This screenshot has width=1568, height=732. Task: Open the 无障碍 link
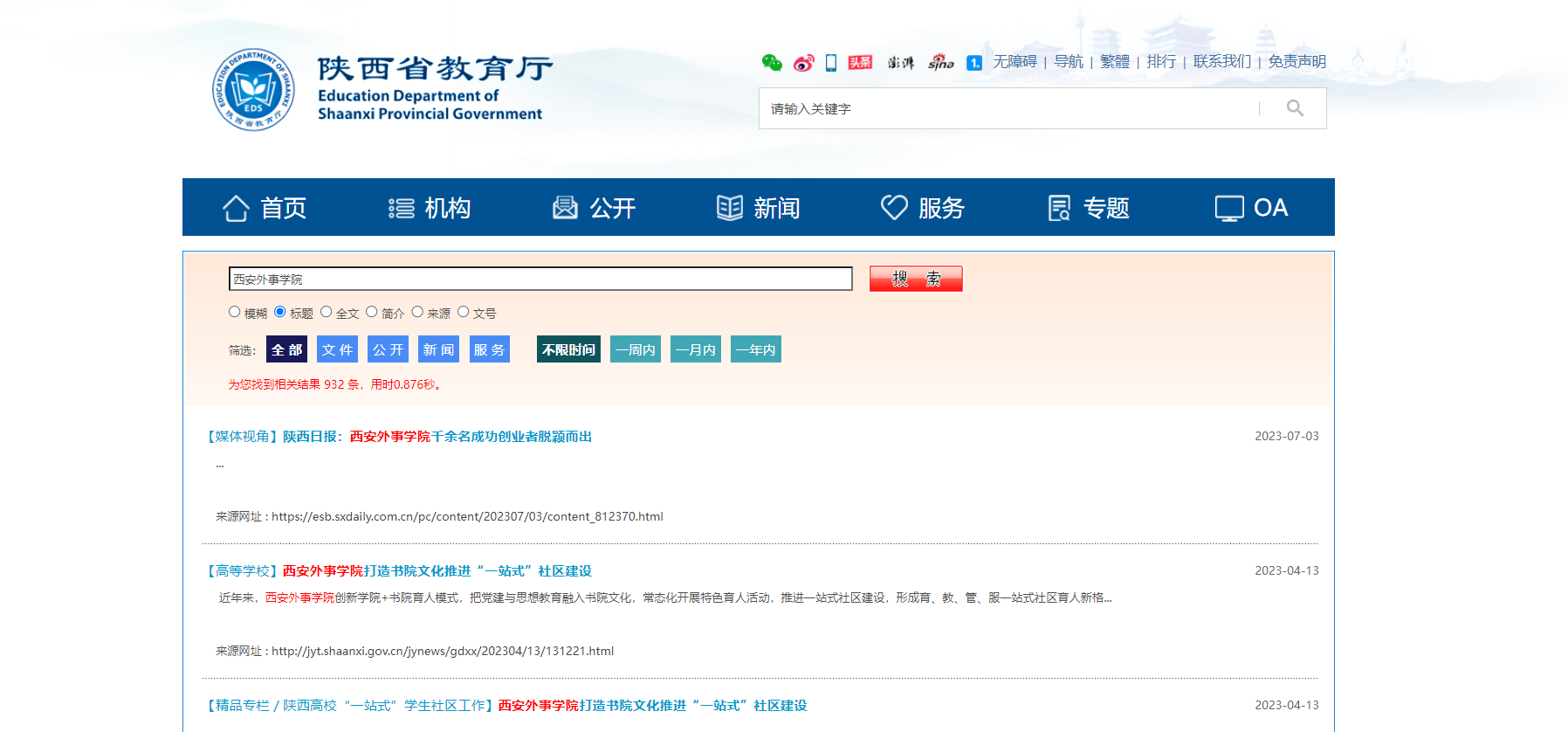pyautogui.click(x=1014, y=61)
